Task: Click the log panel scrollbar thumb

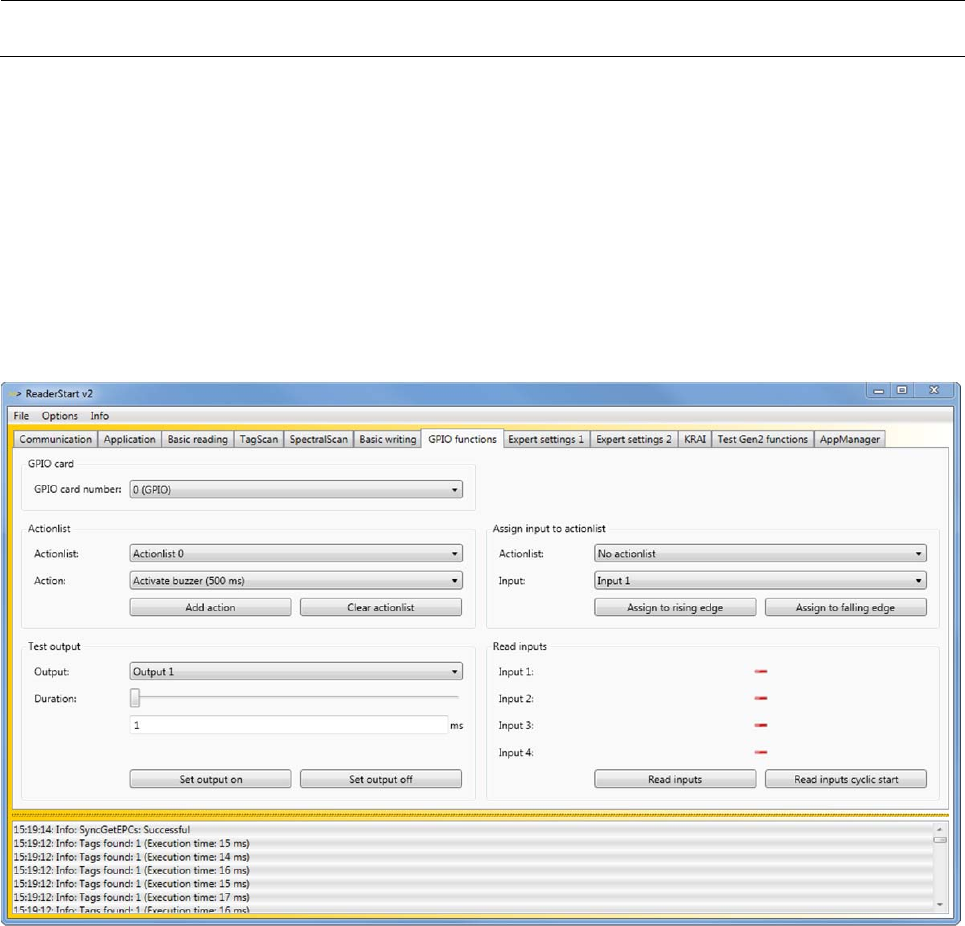Action: coord(940,840)
